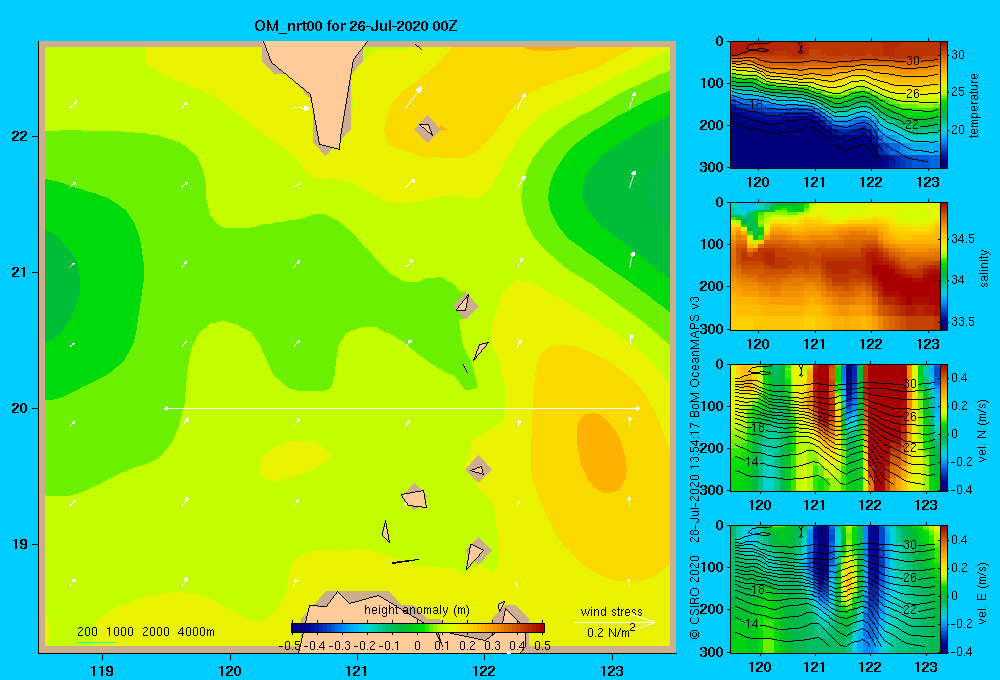Open the temperature depth-section panel
Screen dimensions: 1000x680
(x=835, y=105)
